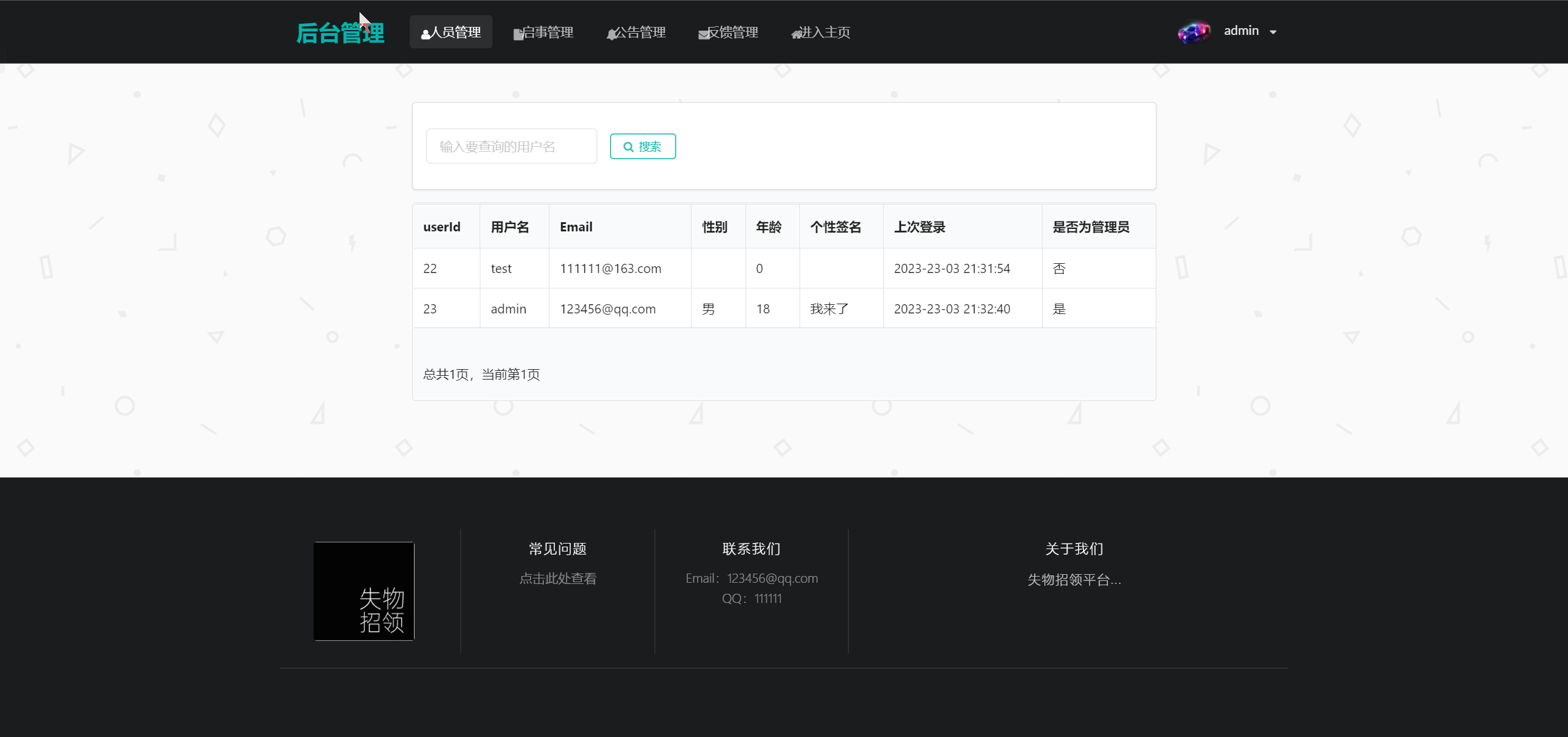Click the person icon beside 人员管理
This screenshot has height=737, width=1568.
(x=425, y=34)
